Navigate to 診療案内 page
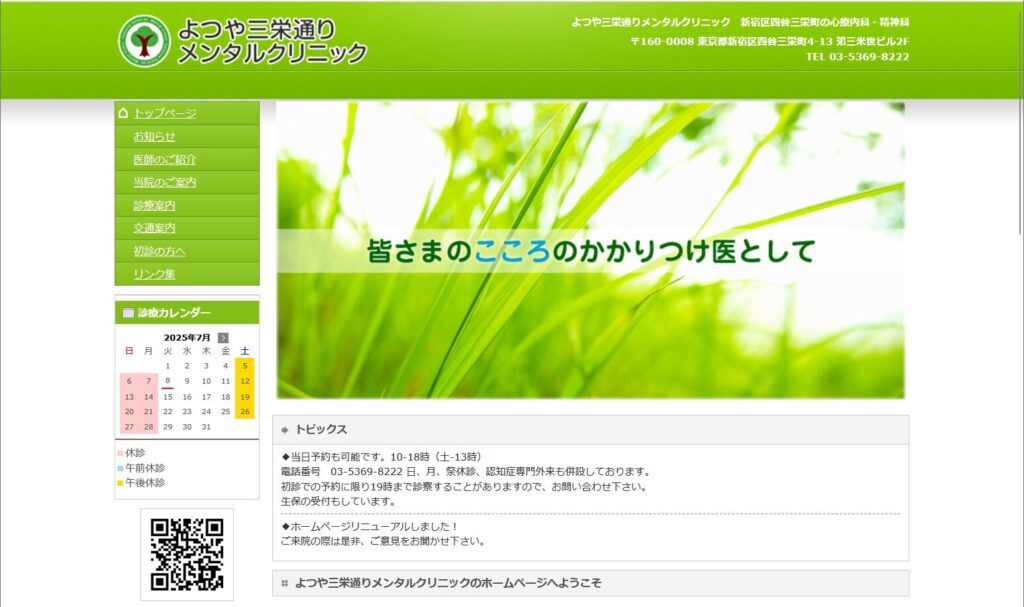 tap(154, 205)
